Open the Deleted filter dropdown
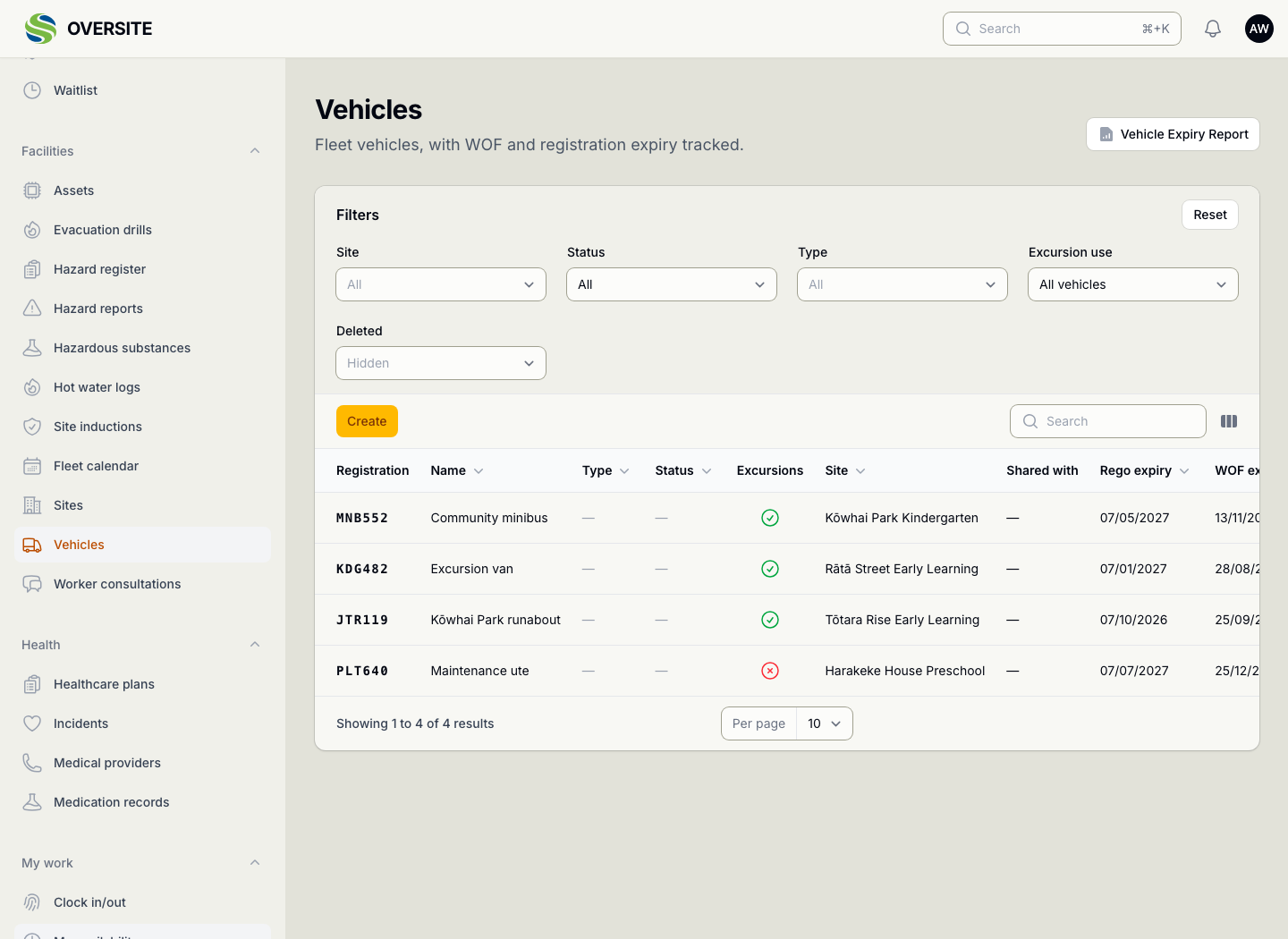This screenshot has width=1288, height=939. point(441,363)
